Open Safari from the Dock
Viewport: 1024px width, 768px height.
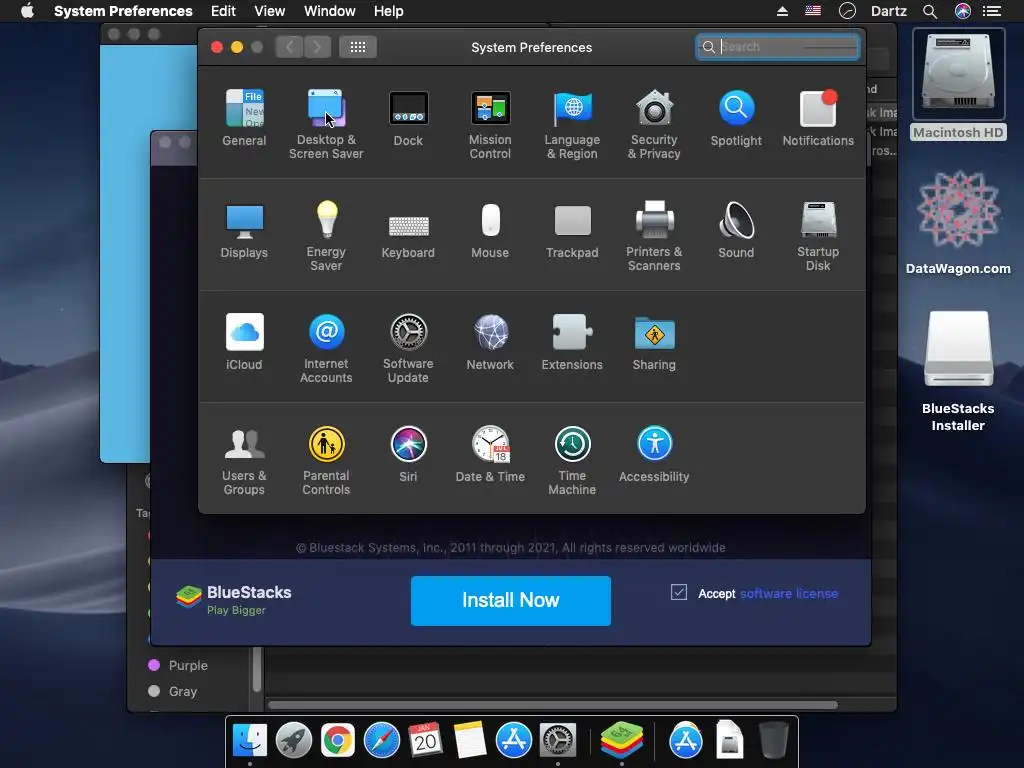coord(381,741)
